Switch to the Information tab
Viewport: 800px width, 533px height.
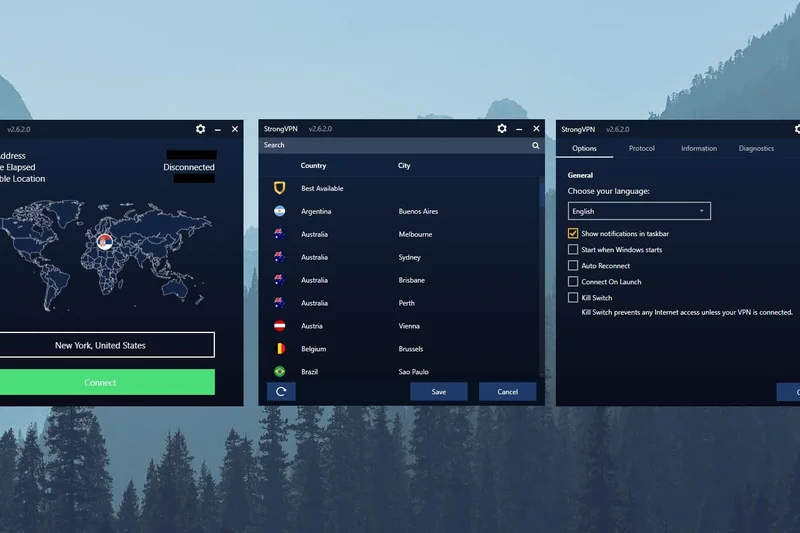click(699, 148)
